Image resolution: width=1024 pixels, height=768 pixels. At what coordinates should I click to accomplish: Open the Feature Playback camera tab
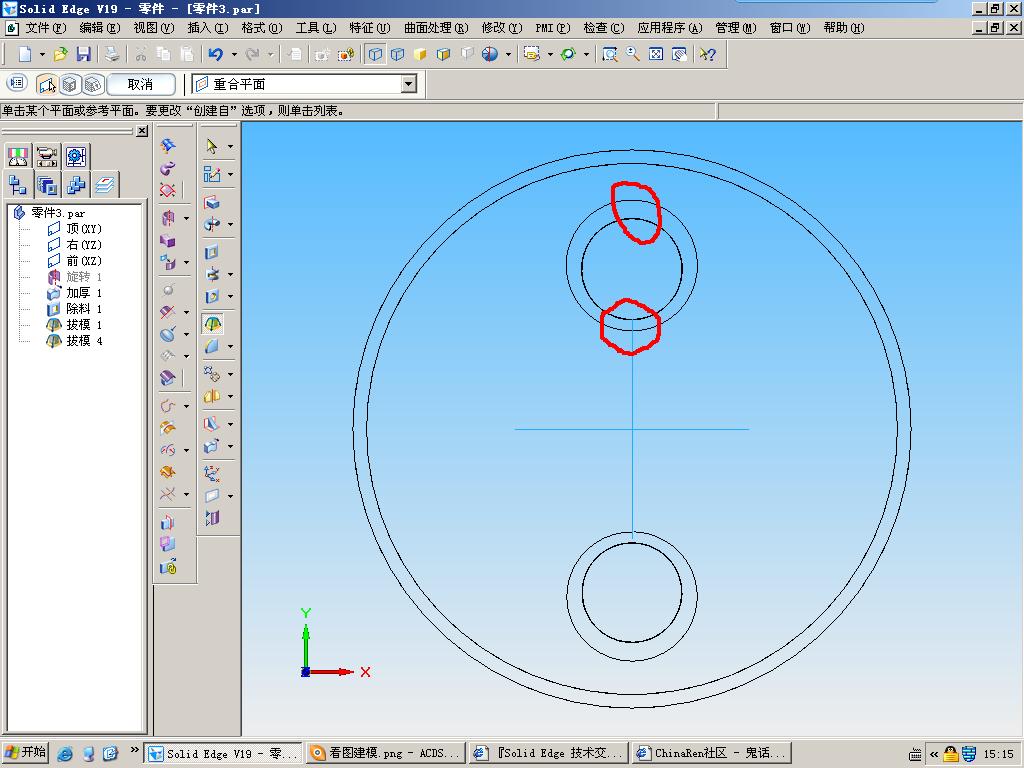pyautogui.click(x=46, y=157)
